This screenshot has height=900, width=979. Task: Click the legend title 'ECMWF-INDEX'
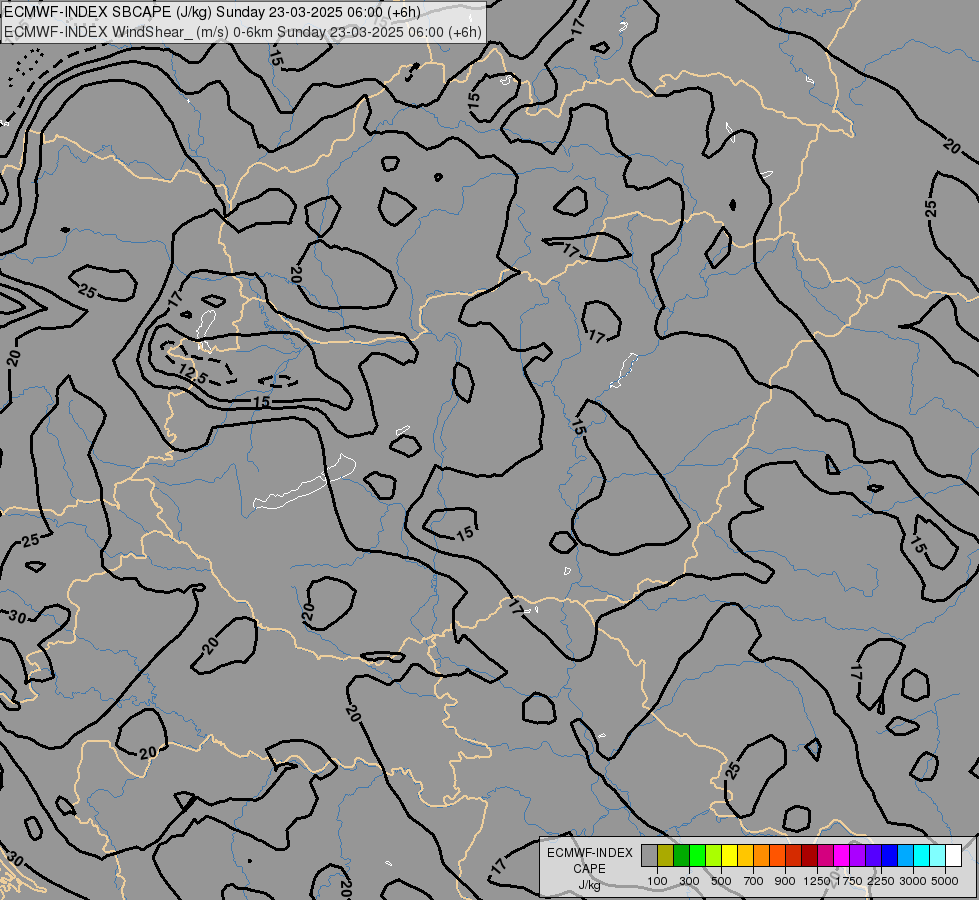click(x=590, y=853)
